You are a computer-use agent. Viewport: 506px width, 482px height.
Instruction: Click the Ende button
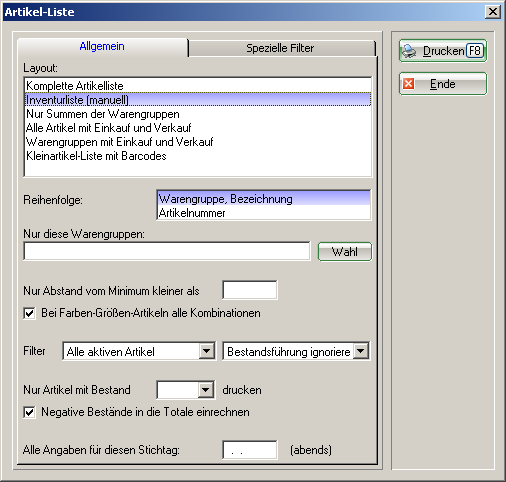tap(443, 84)
